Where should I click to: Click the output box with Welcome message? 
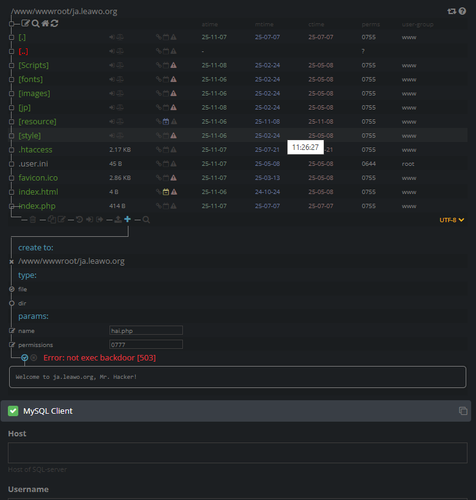238,377
